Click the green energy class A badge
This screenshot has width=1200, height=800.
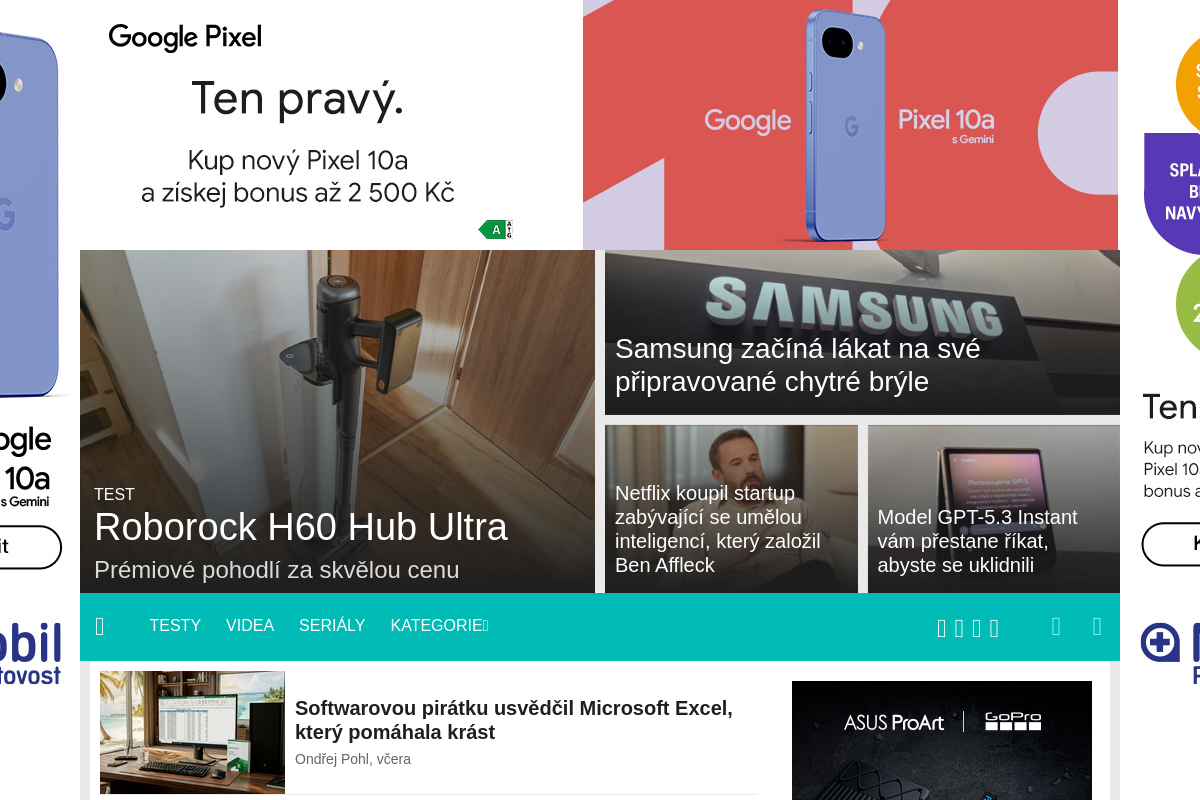tap(495, 230)
